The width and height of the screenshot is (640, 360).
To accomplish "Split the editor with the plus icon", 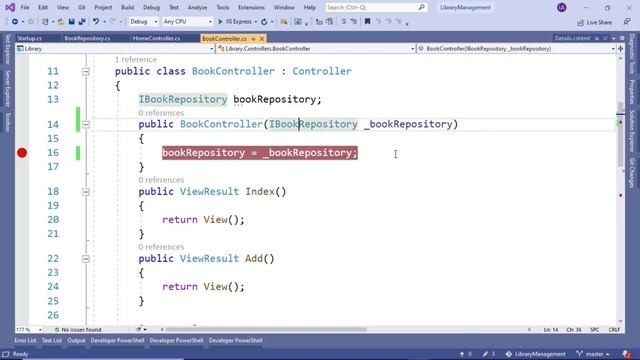I will tap(620, 49).
